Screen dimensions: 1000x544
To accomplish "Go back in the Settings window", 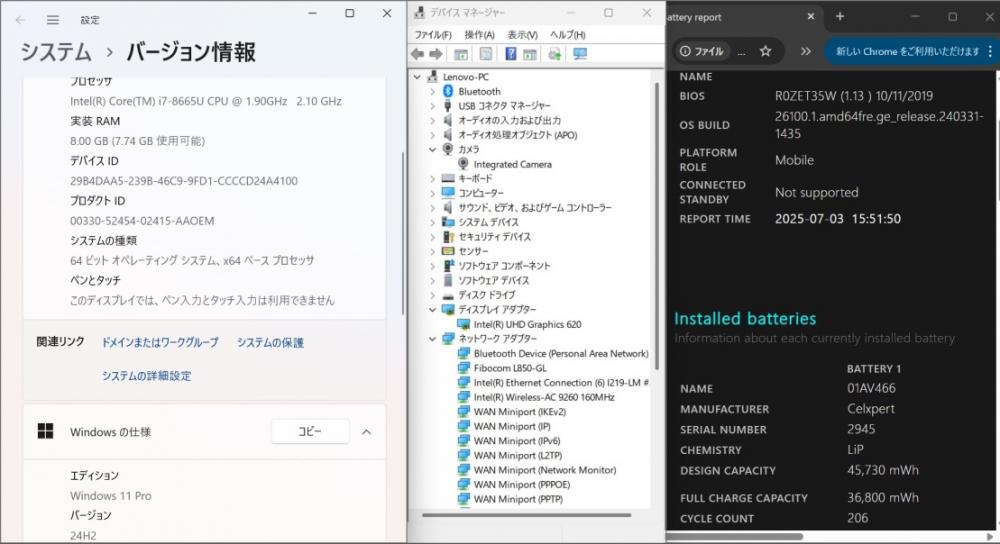I will pos(20,20).
